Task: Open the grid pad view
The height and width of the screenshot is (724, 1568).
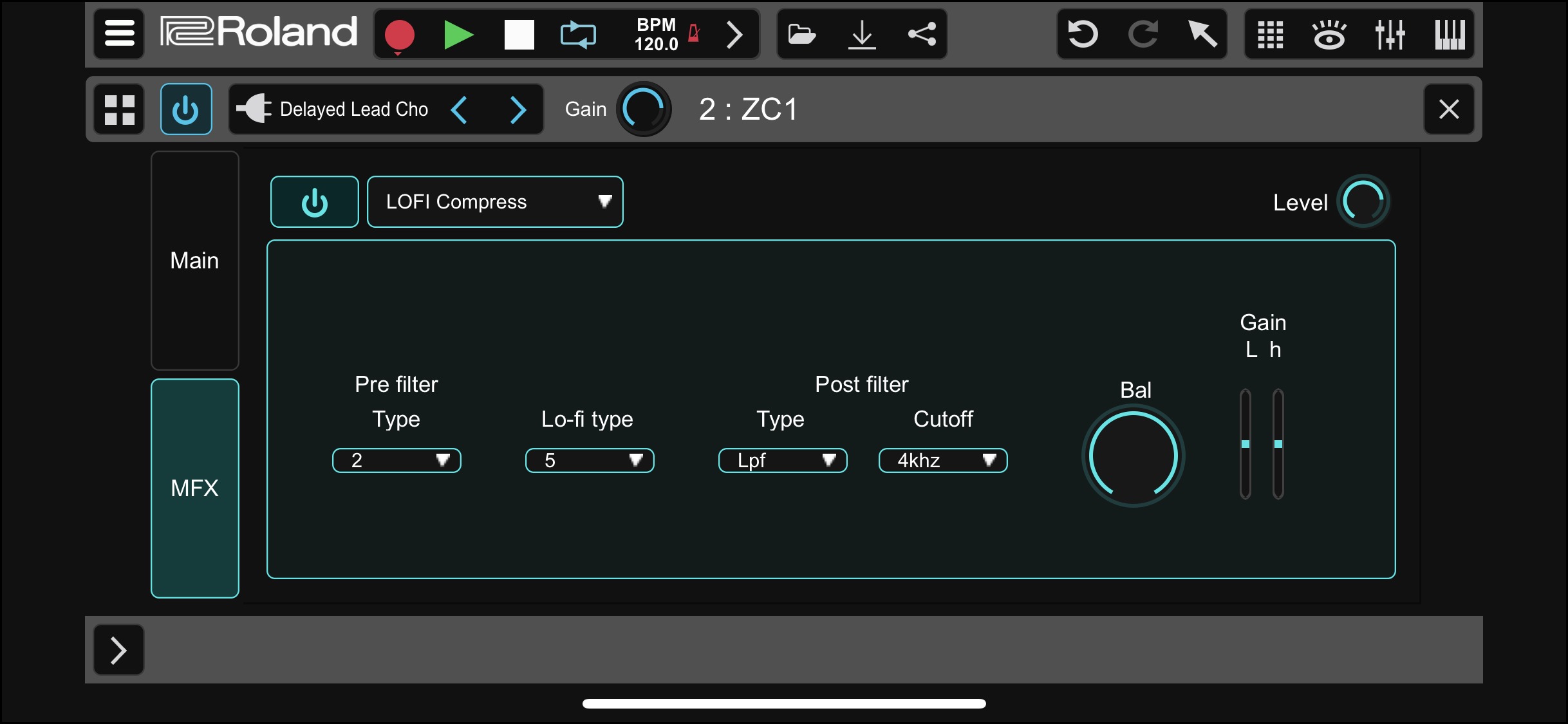Action: (1271, 34)
